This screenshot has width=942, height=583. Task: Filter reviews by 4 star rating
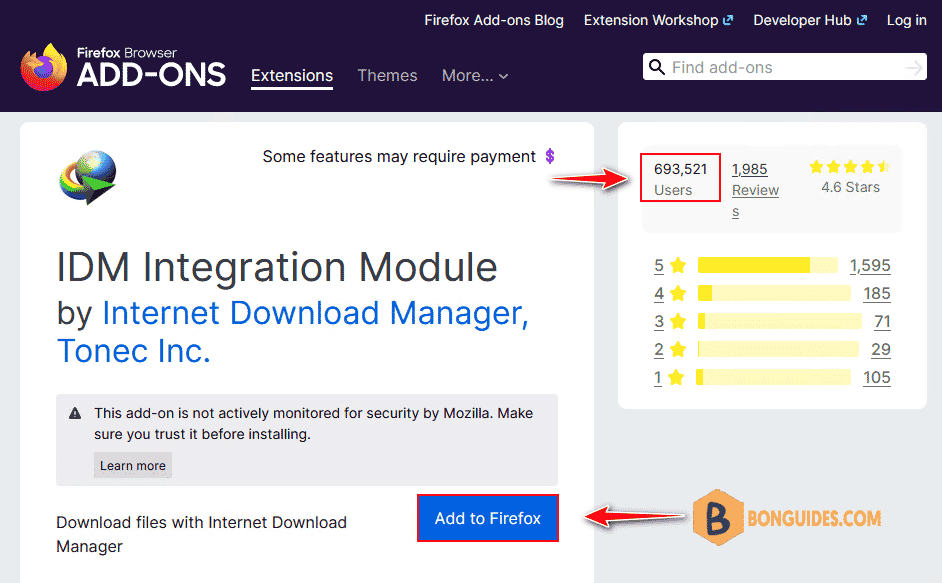pos(670,293)
